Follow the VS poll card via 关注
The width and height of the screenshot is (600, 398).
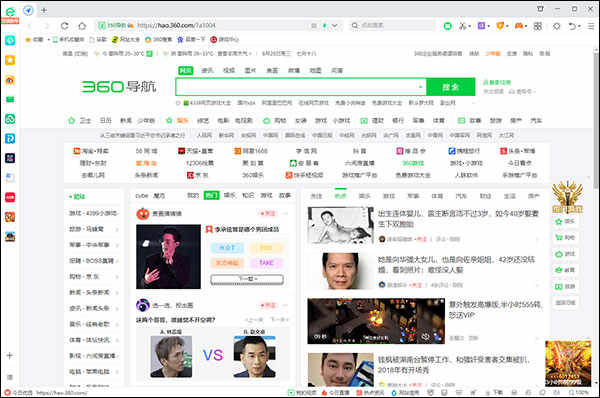[268, 305]
